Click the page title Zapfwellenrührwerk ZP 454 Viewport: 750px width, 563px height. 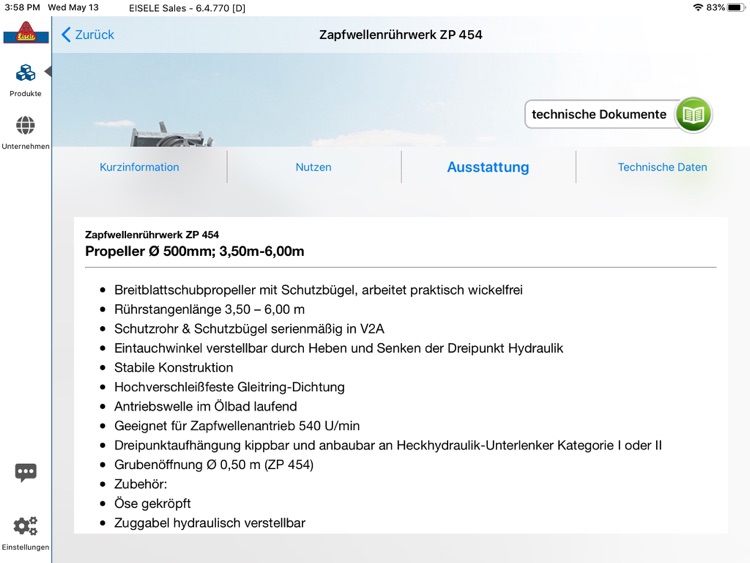pyautogui.click(x=401, y=34)
